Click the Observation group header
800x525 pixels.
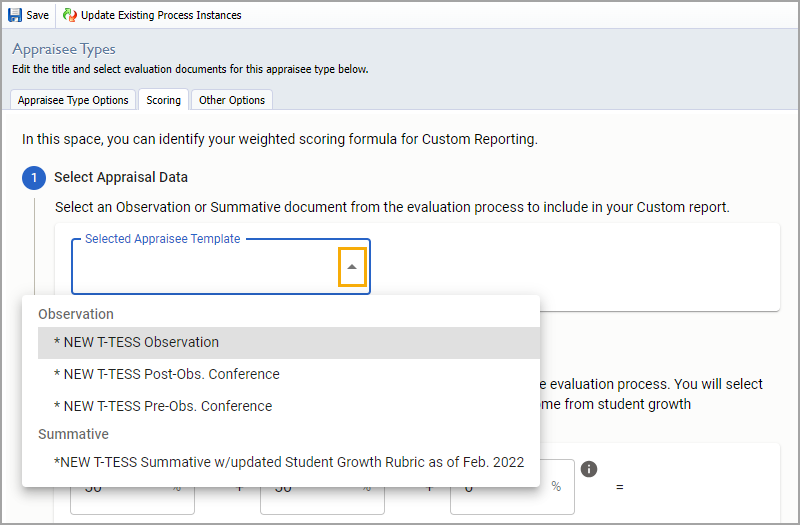(76, 314)
